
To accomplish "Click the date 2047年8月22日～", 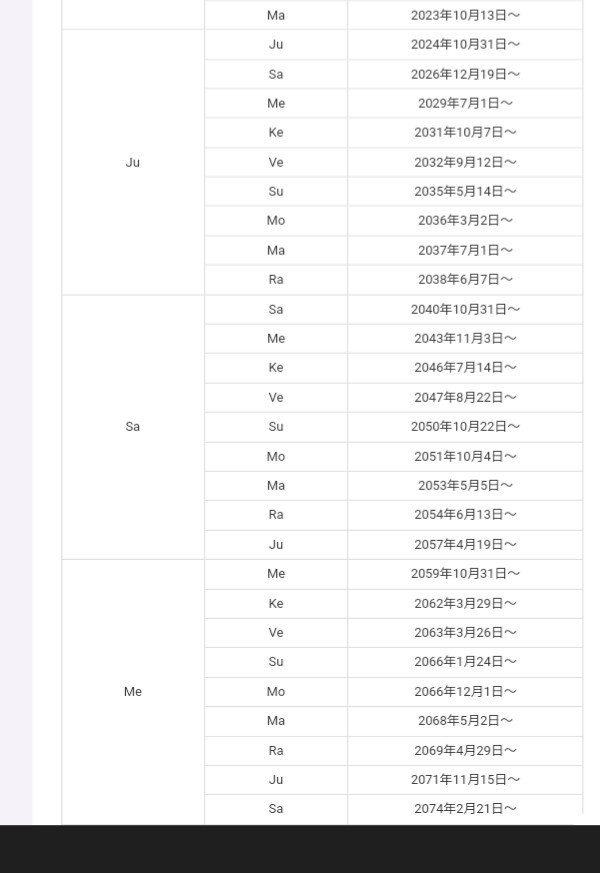I will [465, 397].
